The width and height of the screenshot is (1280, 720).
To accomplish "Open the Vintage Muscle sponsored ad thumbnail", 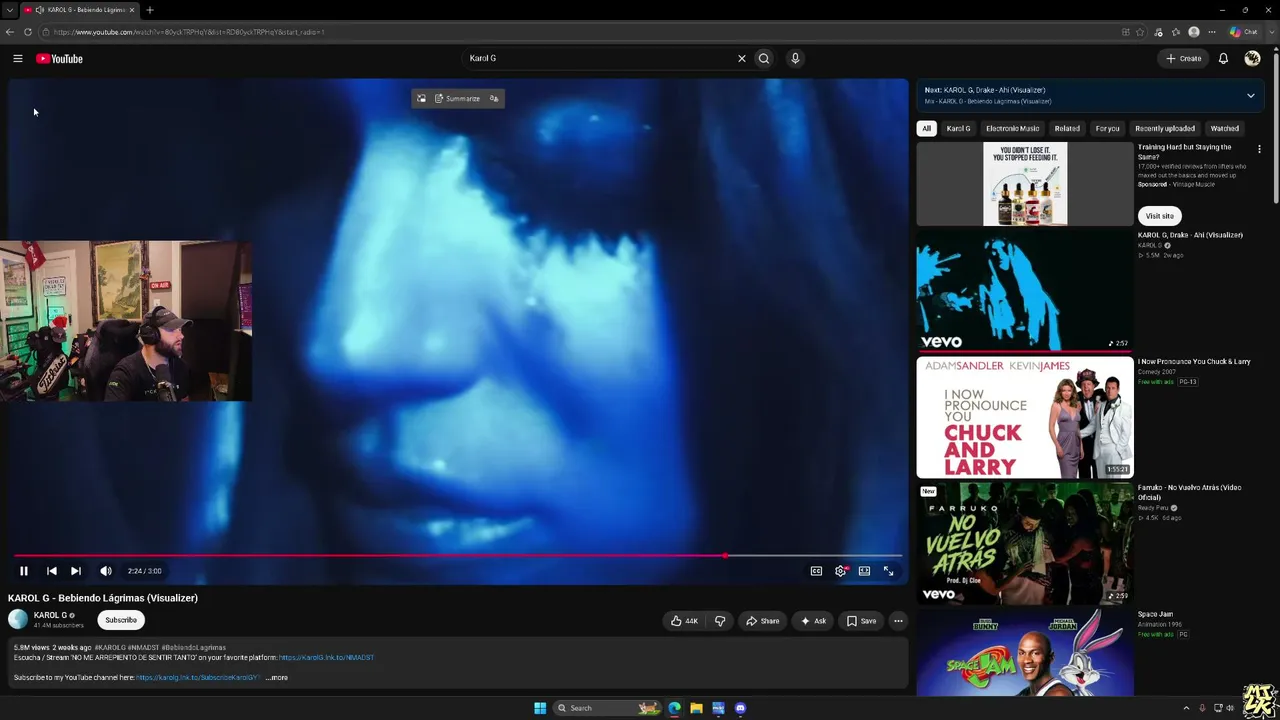I will coord(1025,184).
